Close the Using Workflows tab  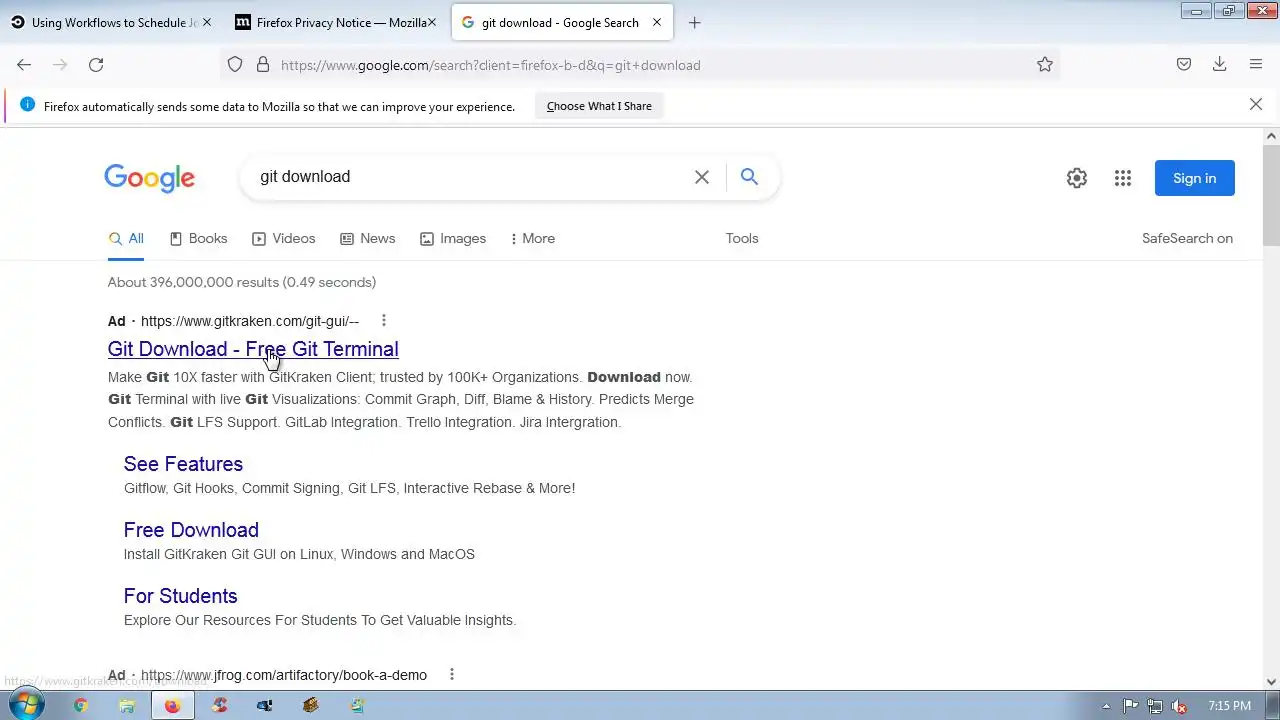(207, 23)
